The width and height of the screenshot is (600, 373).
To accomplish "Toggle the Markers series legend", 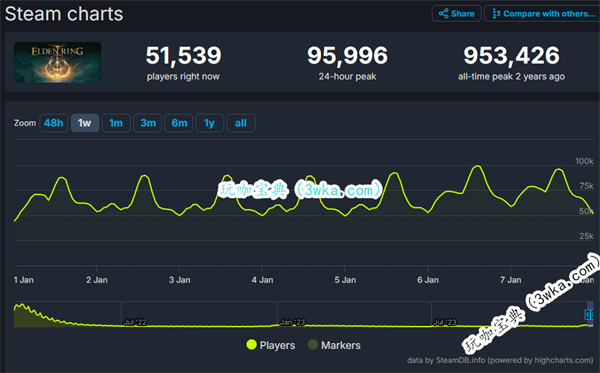I will (334, 345).
